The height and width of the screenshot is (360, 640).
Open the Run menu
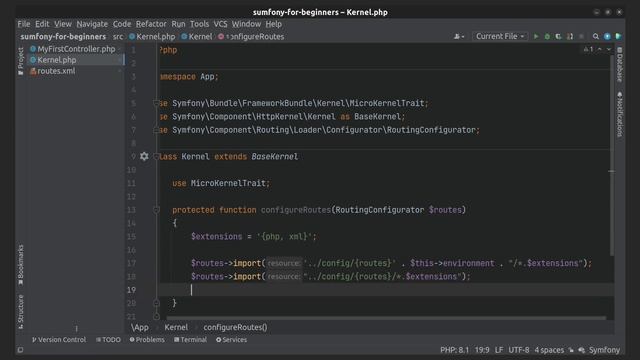[178, 24]
